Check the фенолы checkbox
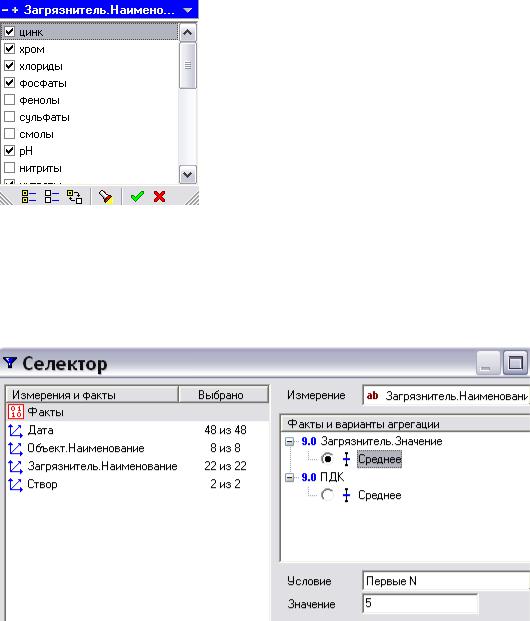The height and width of the screenshot is (621, 530). [x=9, y=100]
